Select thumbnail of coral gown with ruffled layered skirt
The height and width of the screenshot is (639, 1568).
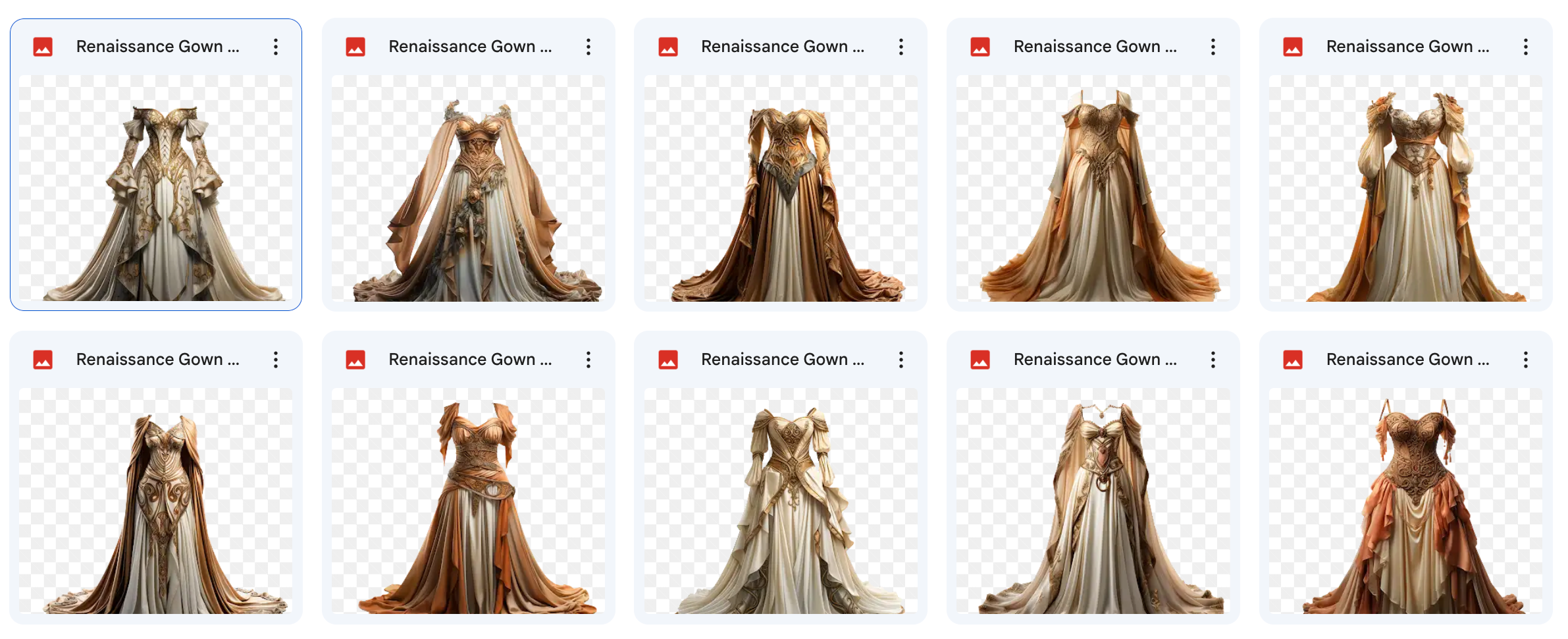tap(1406, 501)
